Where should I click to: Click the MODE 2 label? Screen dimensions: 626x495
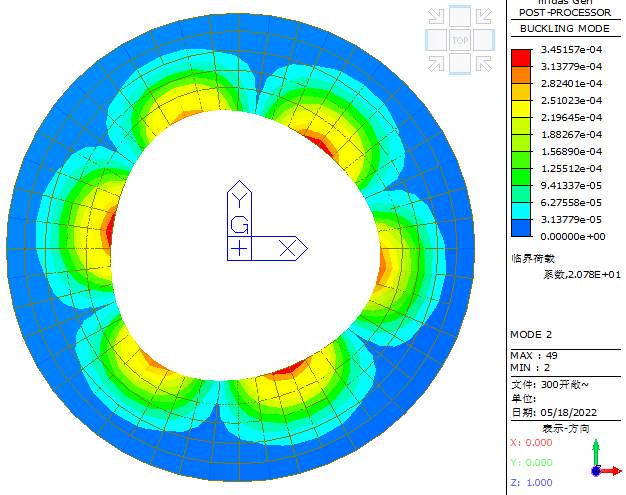pyautogui.click(x=531, y=335)
